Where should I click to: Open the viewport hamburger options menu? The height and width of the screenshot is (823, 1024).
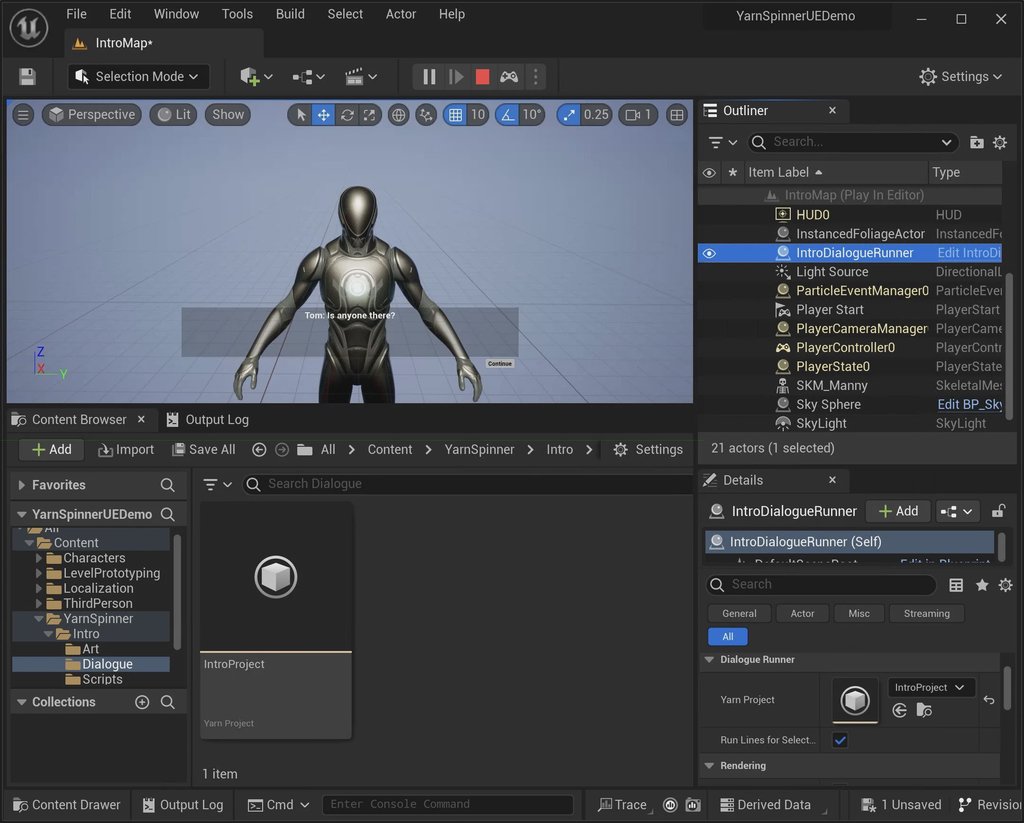(x=23, y=115)
